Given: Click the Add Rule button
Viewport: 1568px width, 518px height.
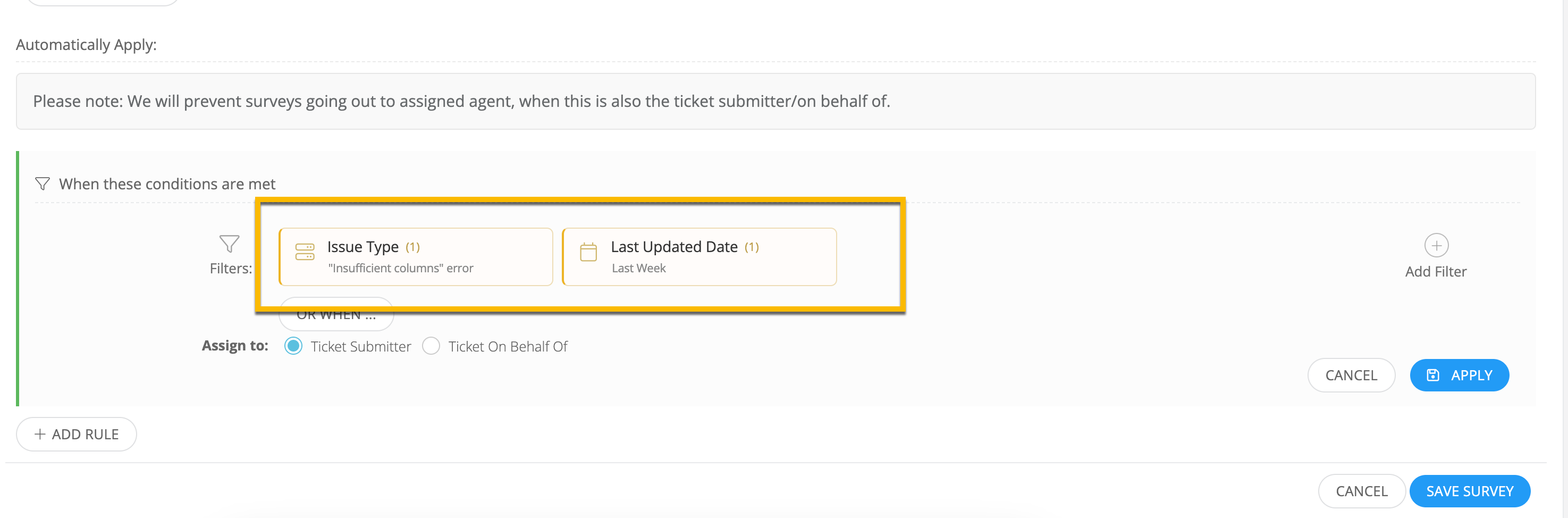Looking at the screenshot, I should tap(76, 434).
